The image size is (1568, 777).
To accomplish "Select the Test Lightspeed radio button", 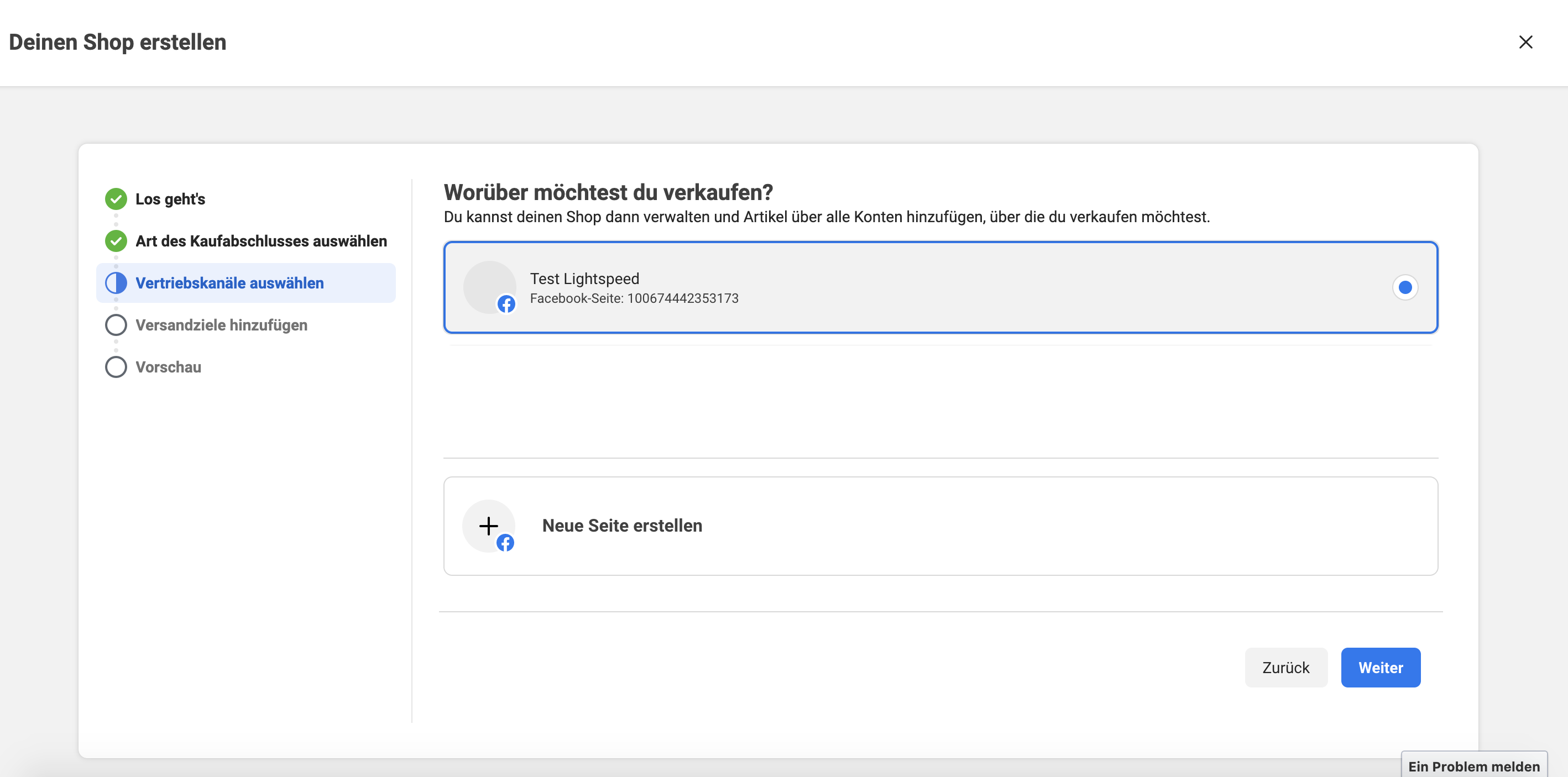I will pyautogui.click(x=1405, y=287).
